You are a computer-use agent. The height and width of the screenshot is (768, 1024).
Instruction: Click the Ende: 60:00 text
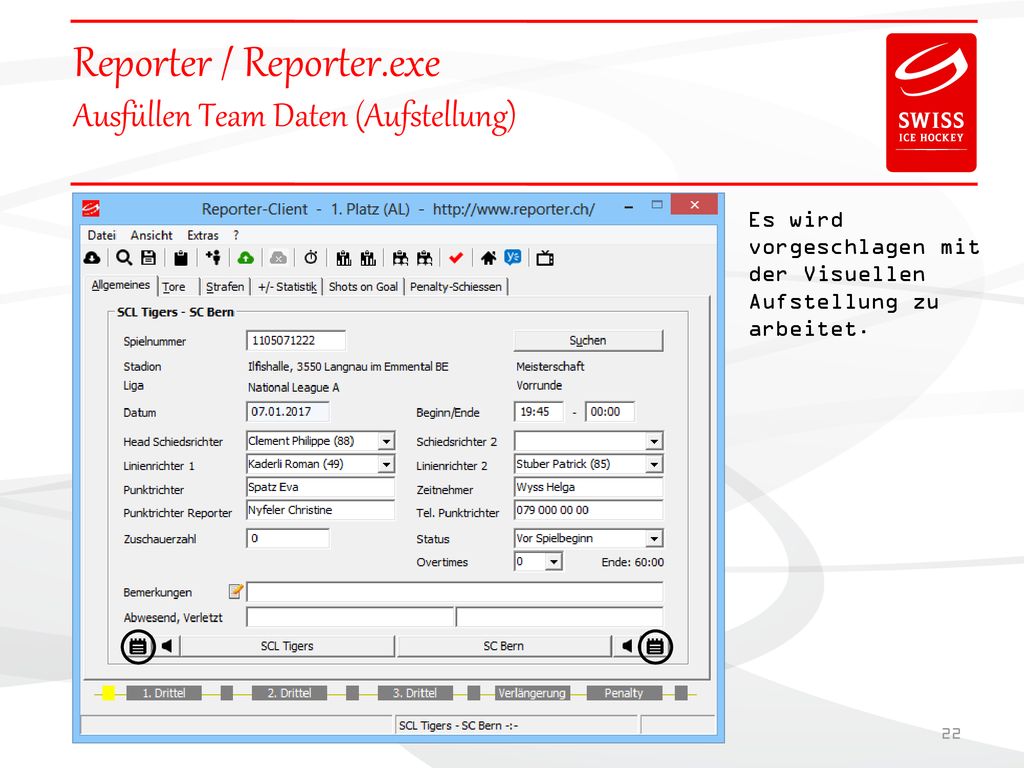(x=633, y=562)
